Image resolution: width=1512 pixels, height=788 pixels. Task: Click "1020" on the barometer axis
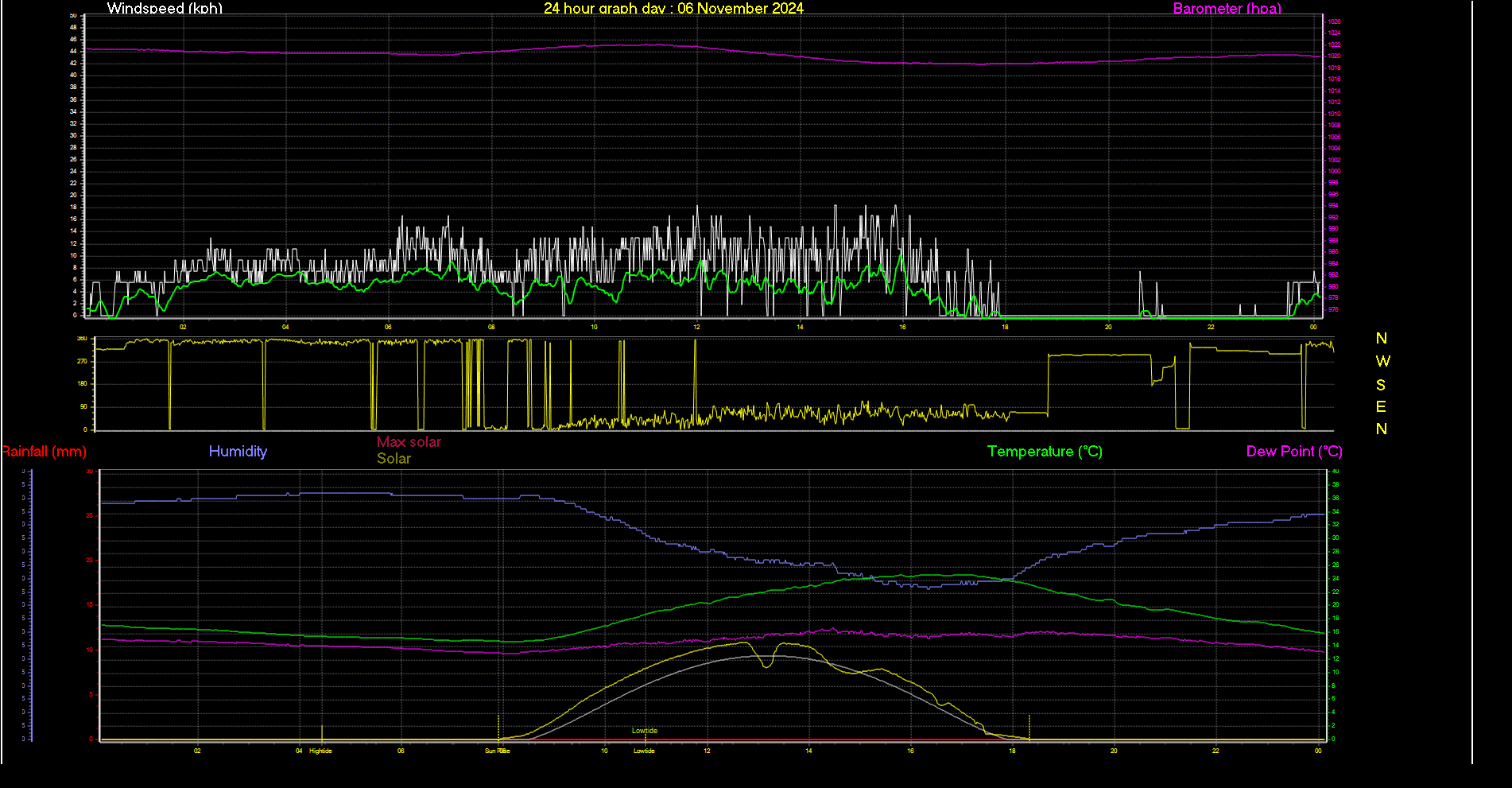(x=1335, y=56)
